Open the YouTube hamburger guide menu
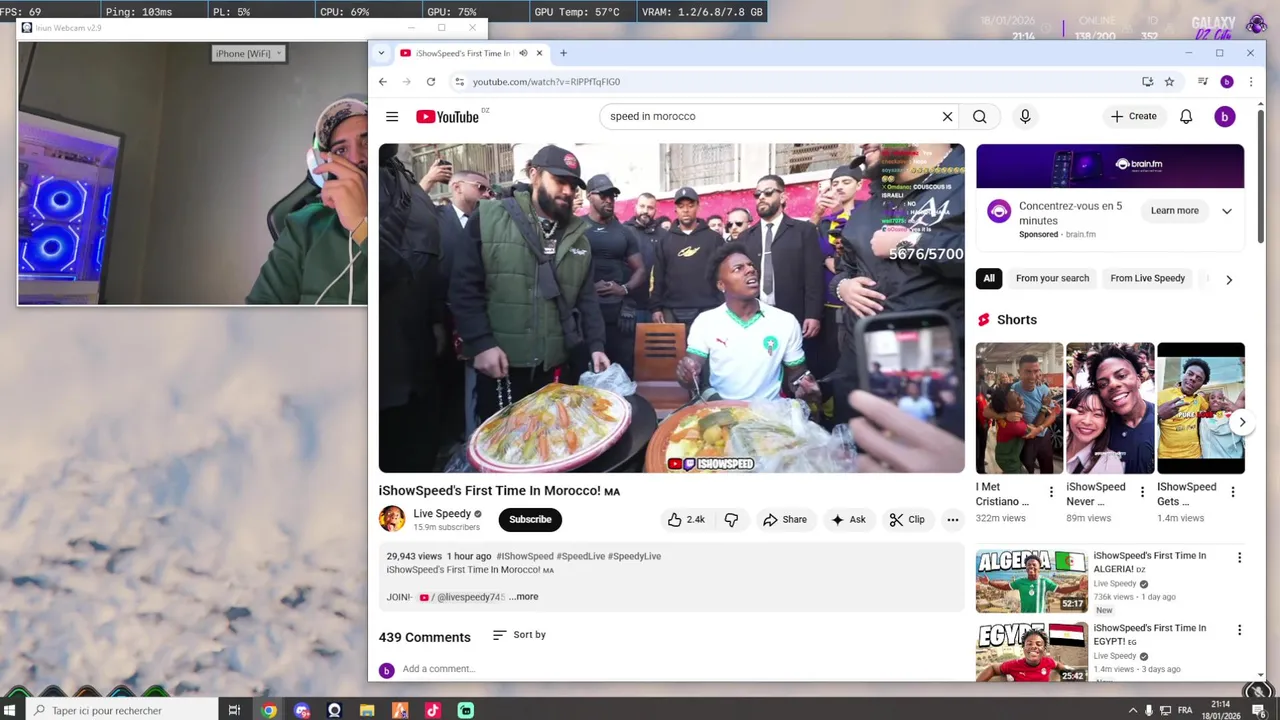This screenshot has width=1280, height=720. [392, 117]
